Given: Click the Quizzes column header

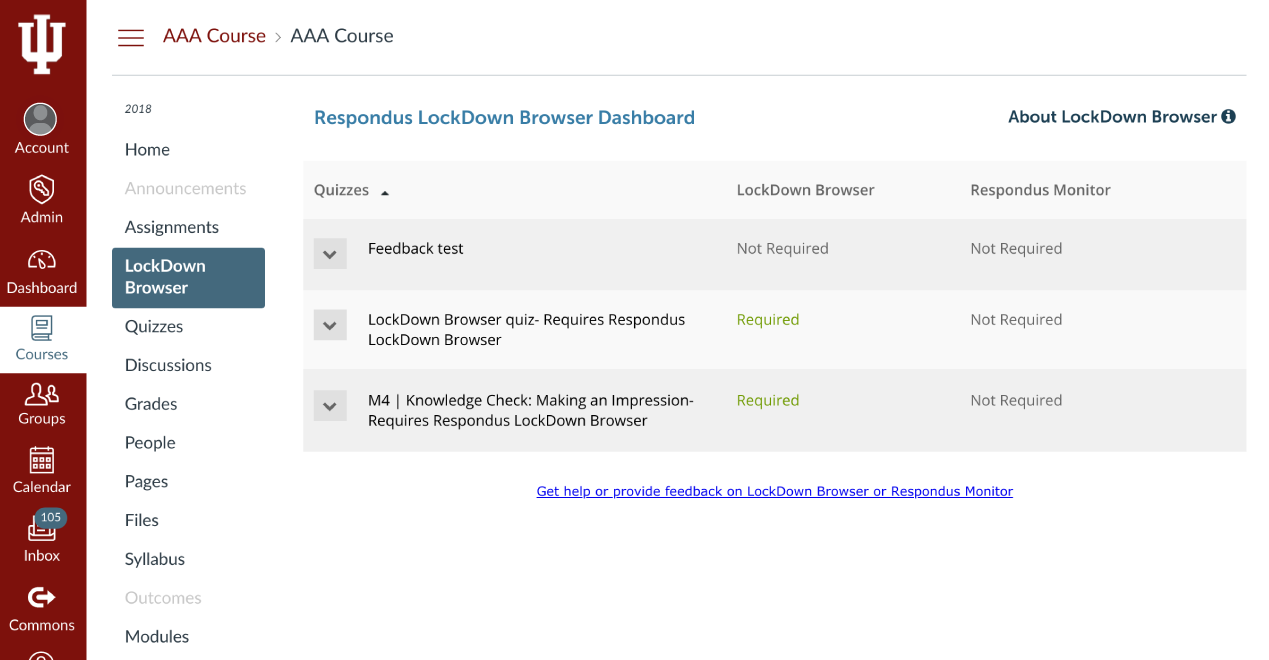Looking at the screenshot, I should 342,190.
